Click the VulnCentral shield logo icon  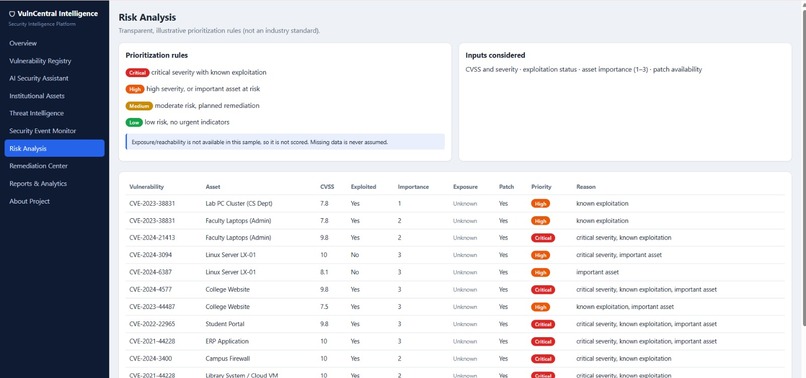click(x=12, y=14)
